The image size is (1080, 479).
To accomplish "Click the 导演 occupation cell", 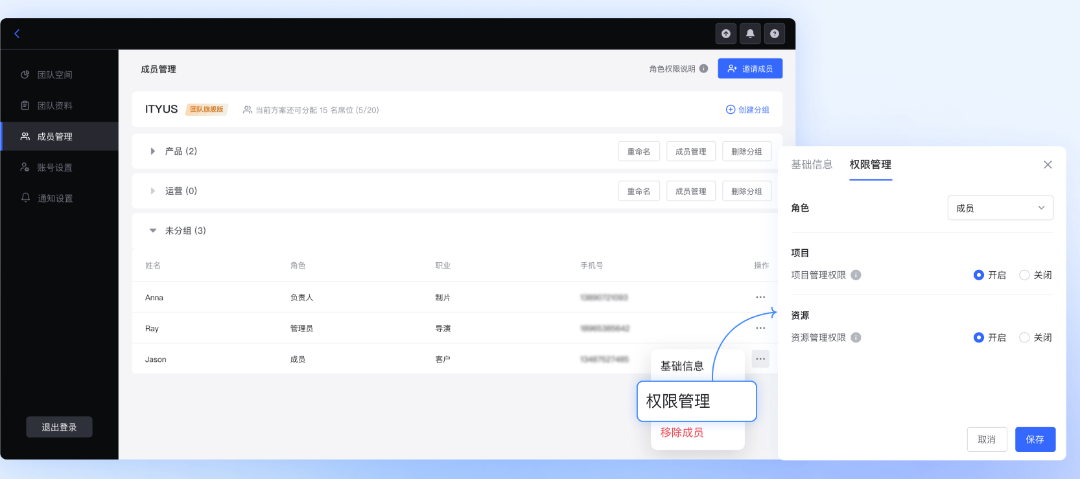I will [x=443, y=328].
